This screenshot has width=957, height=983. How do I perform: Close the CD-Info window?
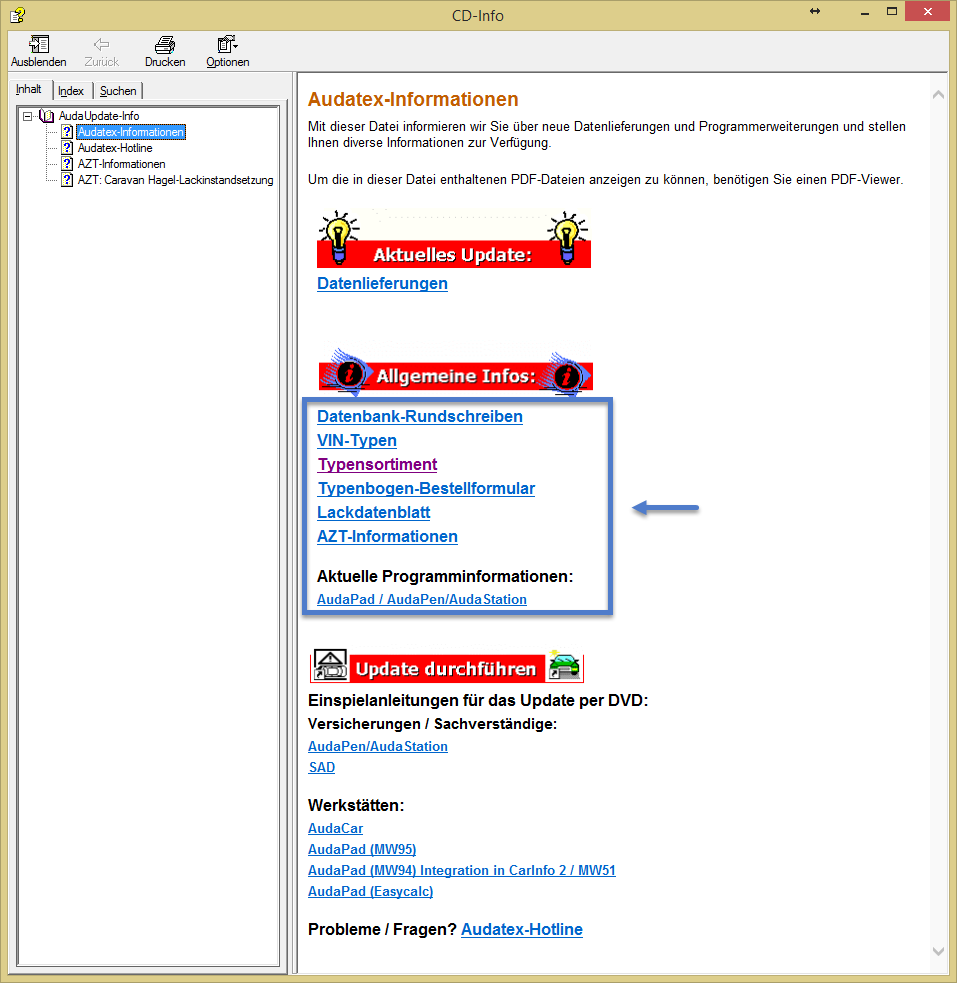928,11
